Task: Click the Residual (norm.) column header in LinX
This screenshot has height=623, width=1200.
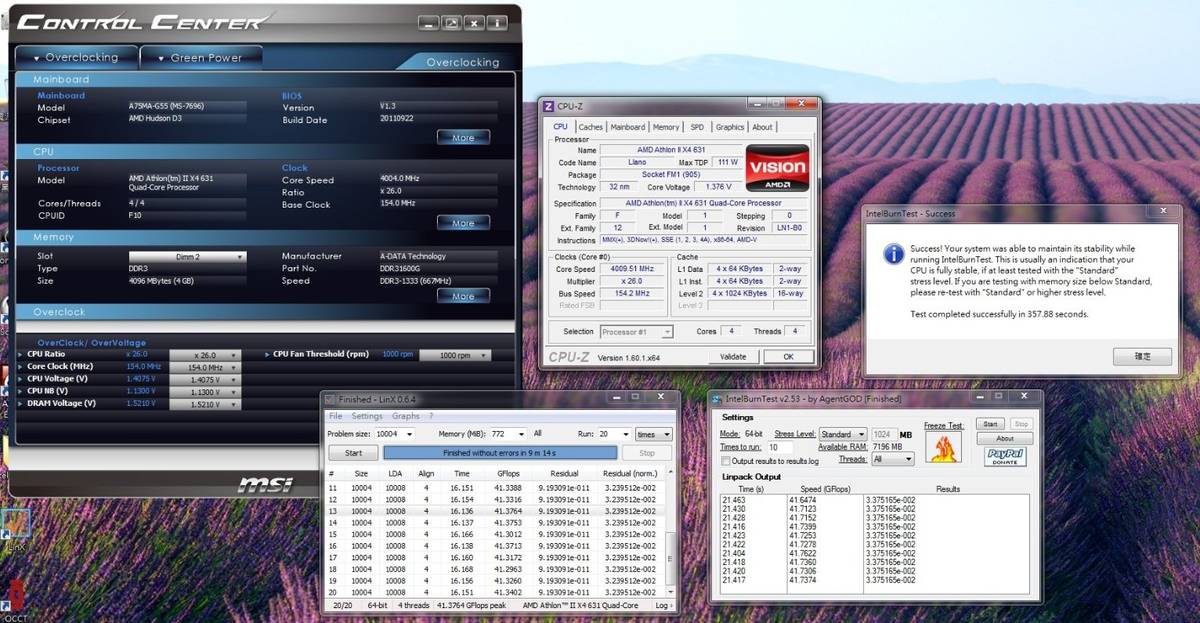Action: pyautogui.click(x=629, y=473)
